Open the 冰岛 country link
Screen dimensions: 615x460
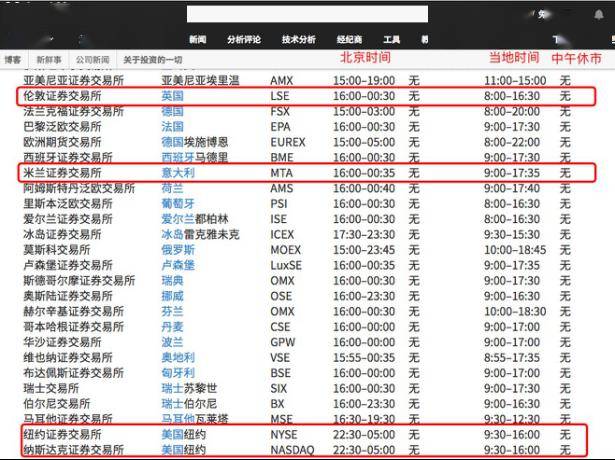pos(173,235)
